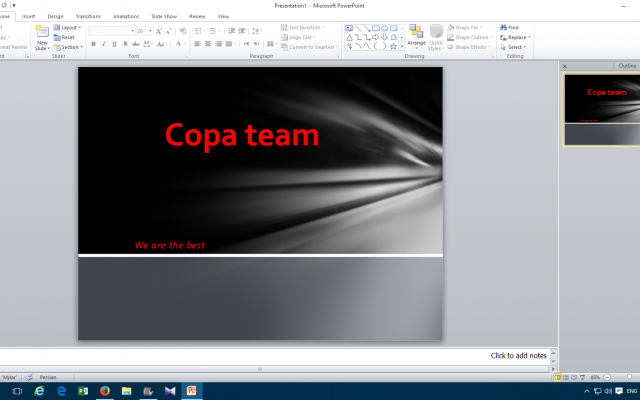The image size is (640, 400).
Task: Insert a New Slide
Action: [42, 38]
